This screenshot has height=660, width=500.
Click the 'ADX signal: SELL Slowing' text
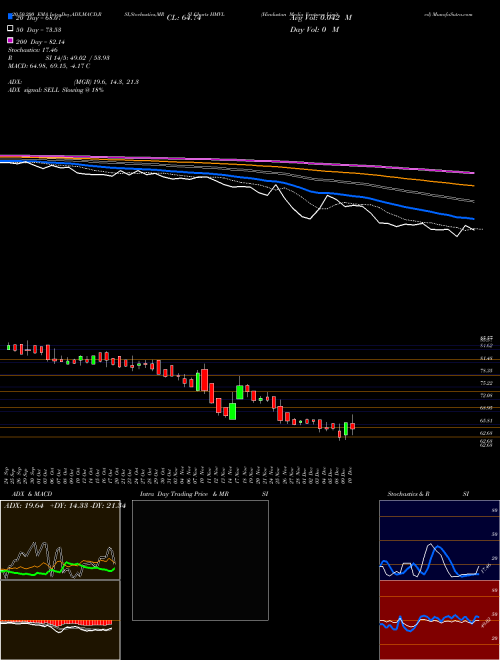tap(56, 90)
